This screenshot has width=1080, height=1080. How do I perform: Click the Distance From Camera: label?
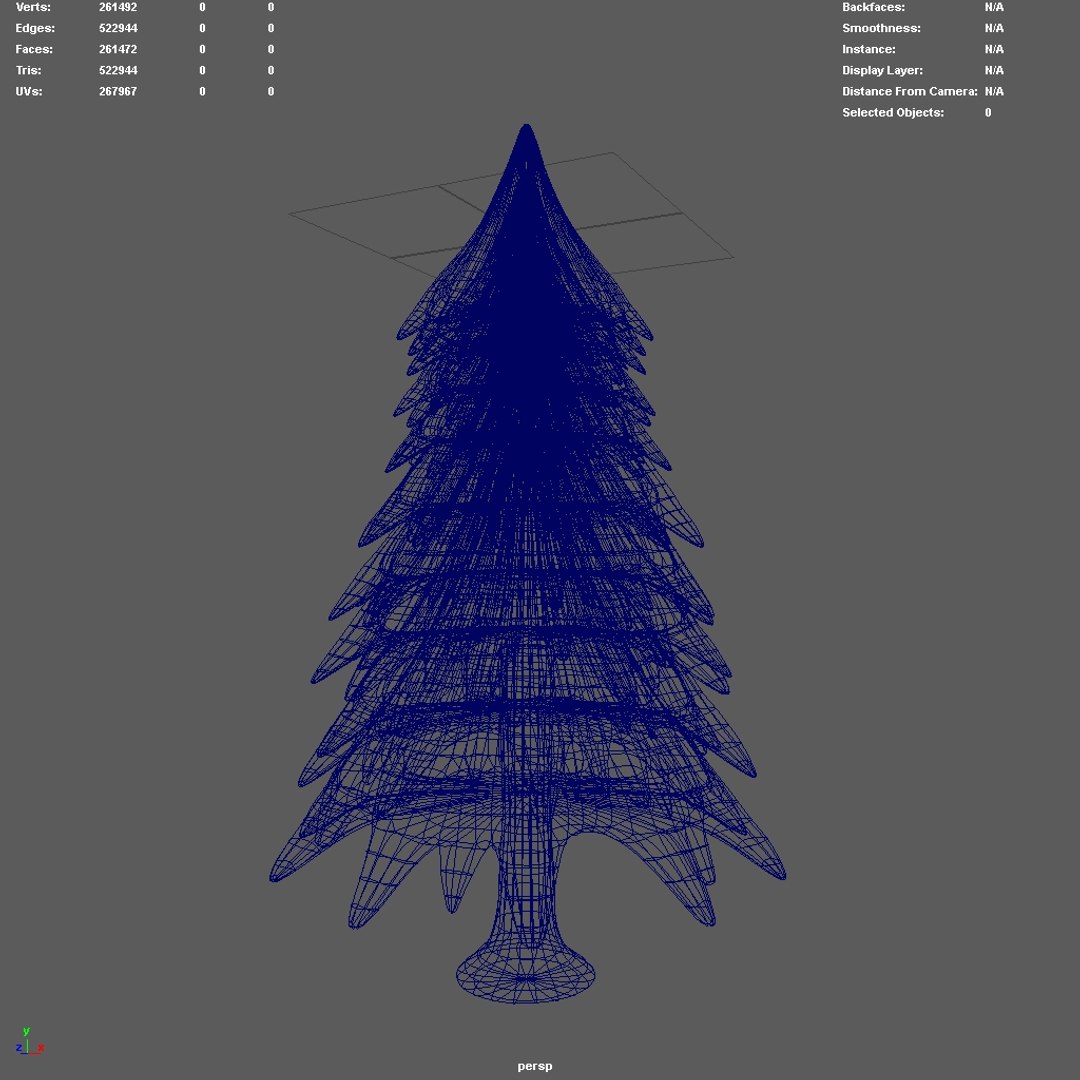coord(910,92)
